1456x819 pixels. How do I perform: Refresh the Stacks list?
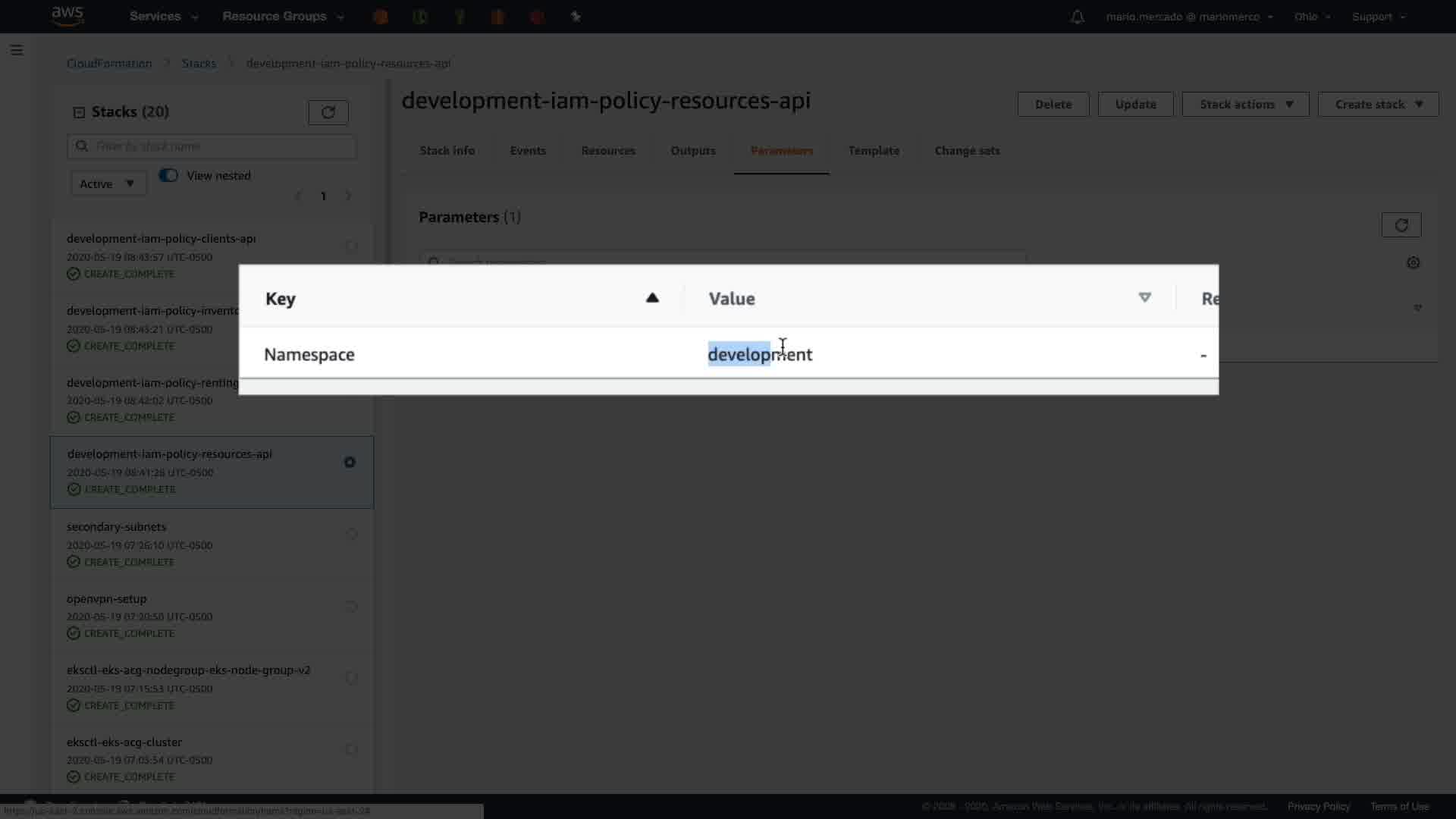click(328, 112)
